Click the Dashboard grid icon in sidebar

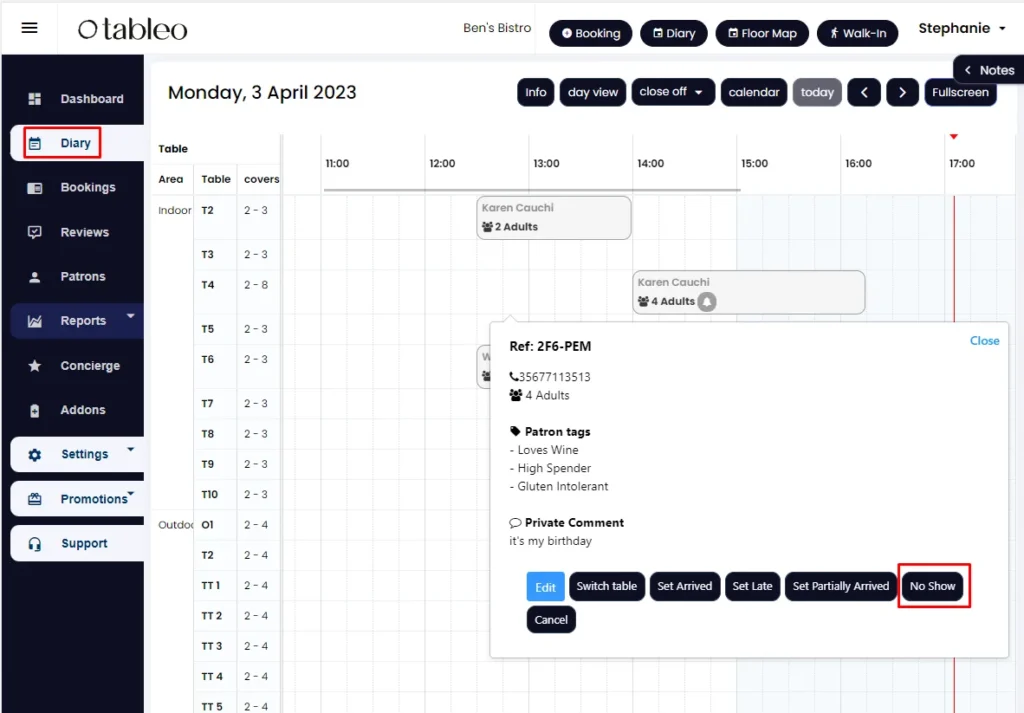(x=35, y=99)
